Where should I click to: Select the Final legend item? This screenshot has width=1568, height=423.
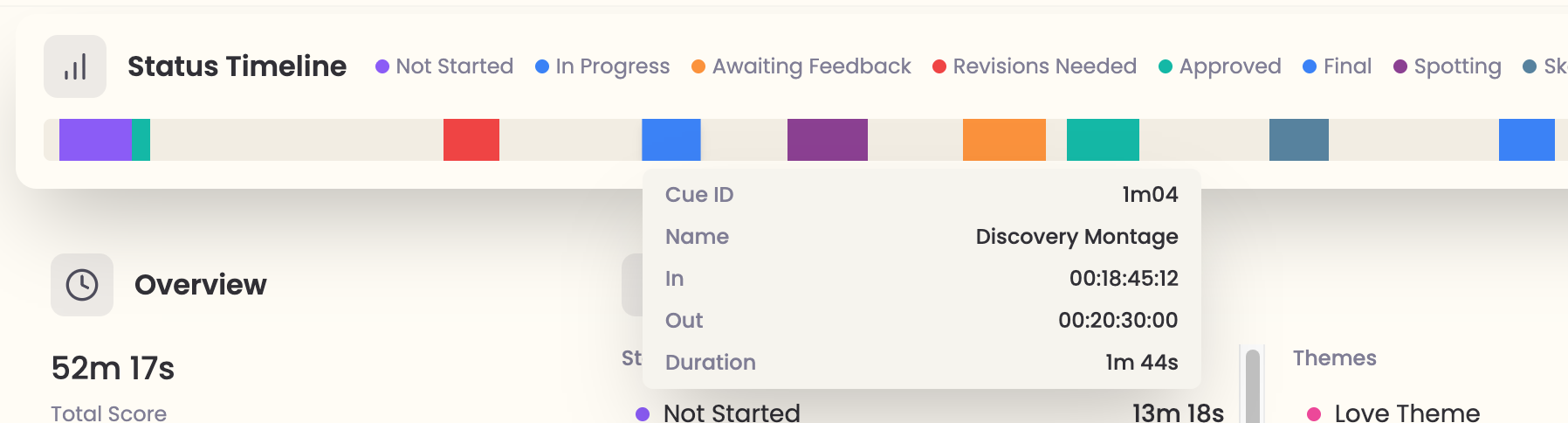point(1337,66)
